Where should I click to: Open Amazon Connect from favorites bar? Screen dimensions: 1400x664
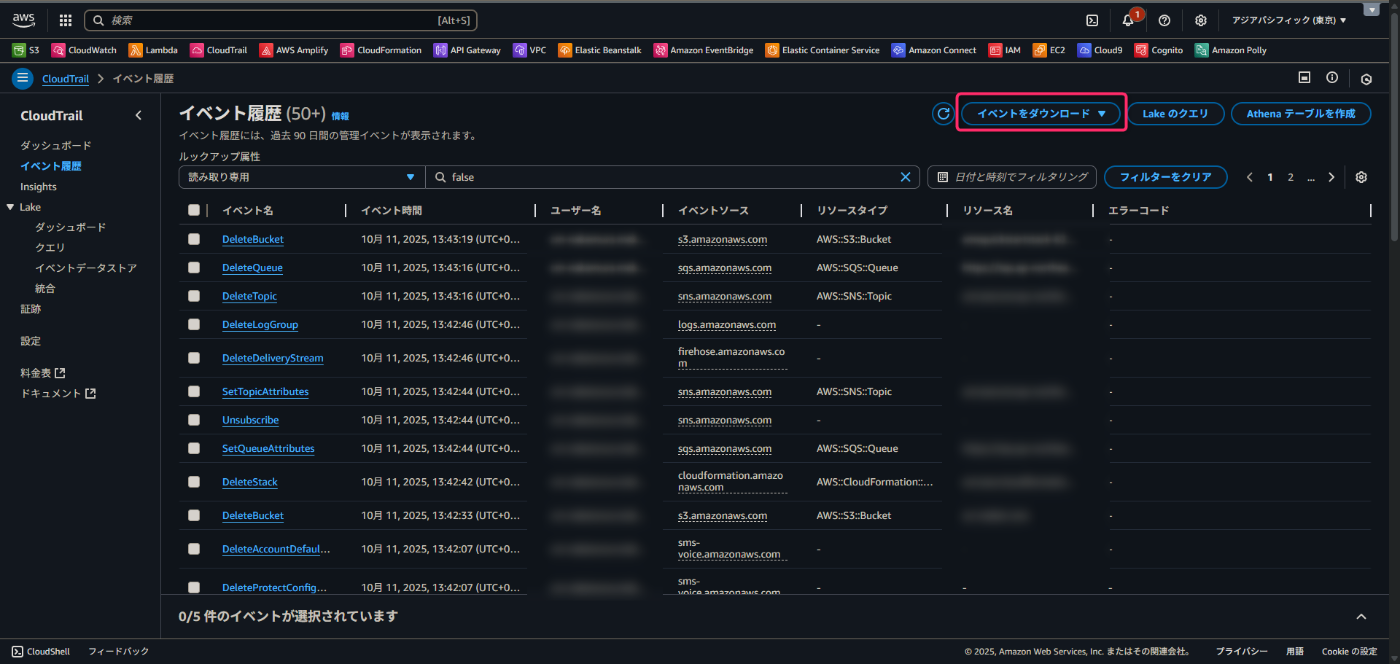(934, 50)
